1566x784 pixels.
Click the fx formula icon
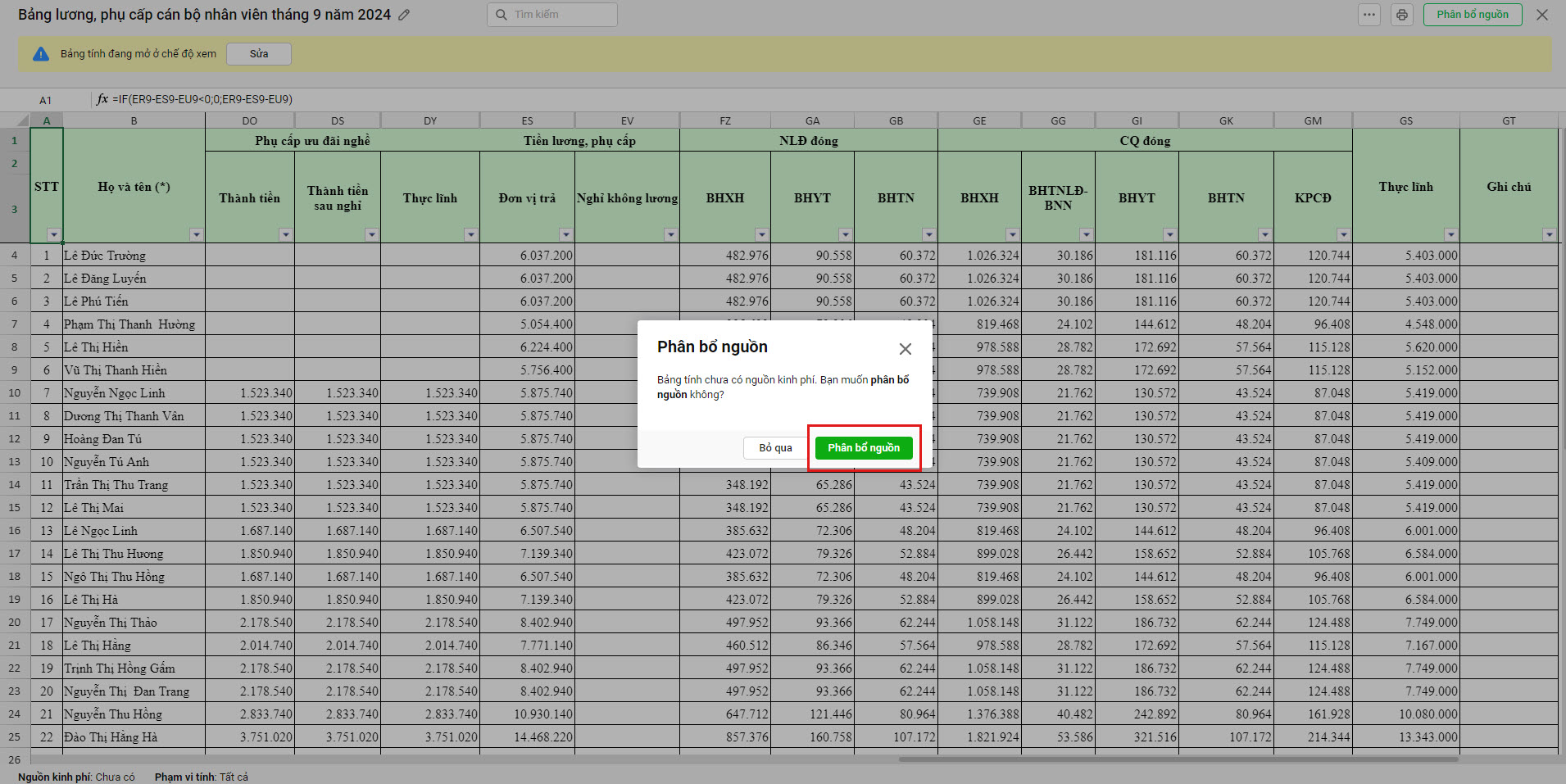pos(102,99)
